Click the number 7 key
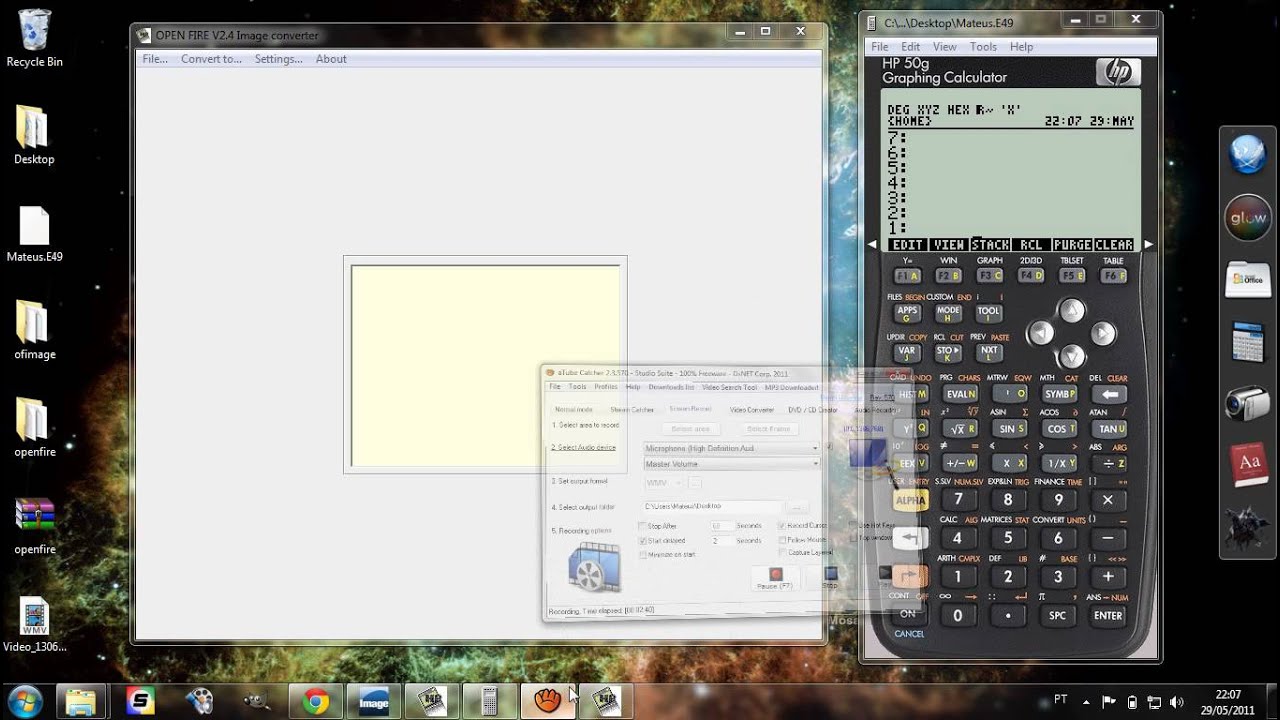 pos(958,499)
